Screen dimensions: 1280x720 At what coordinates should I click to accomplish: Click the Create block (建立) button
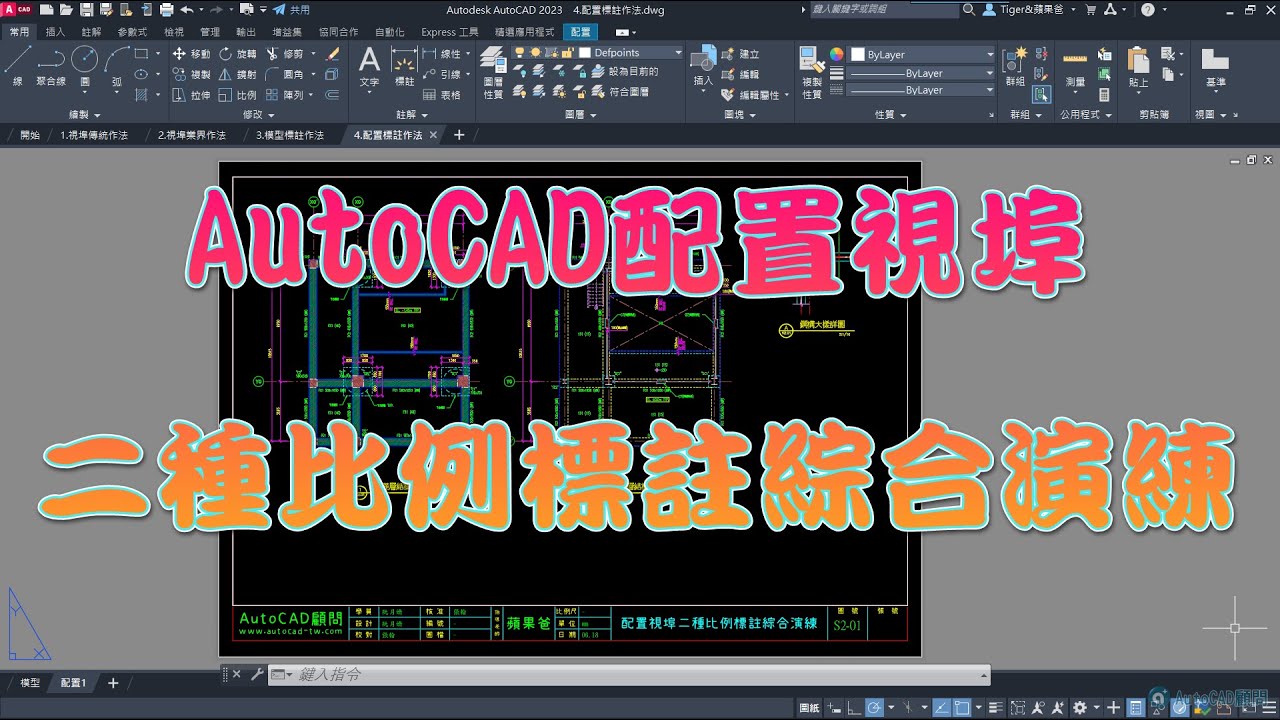coord(740,54)
